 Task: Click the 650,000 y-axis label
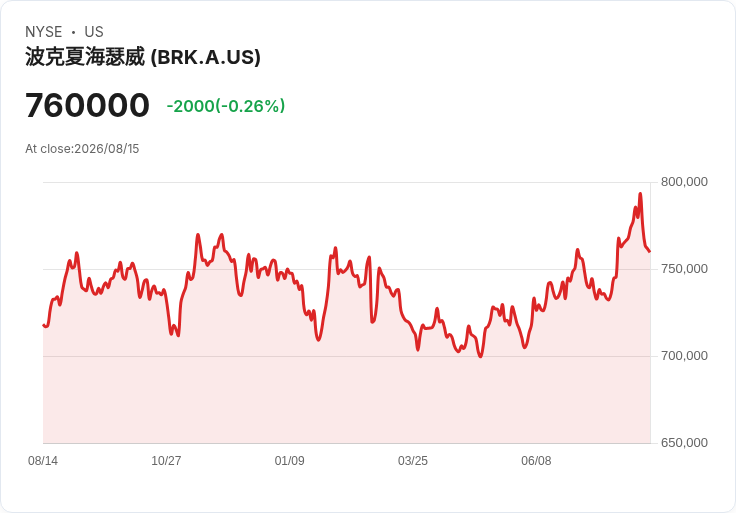point(684,443)
